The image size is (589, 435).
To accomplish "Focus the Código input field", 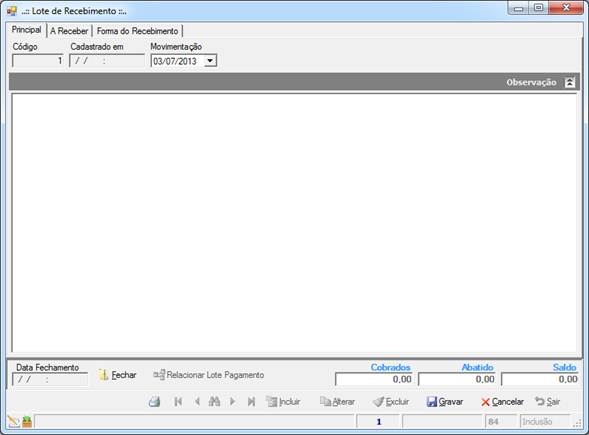I will pos(38,60).
